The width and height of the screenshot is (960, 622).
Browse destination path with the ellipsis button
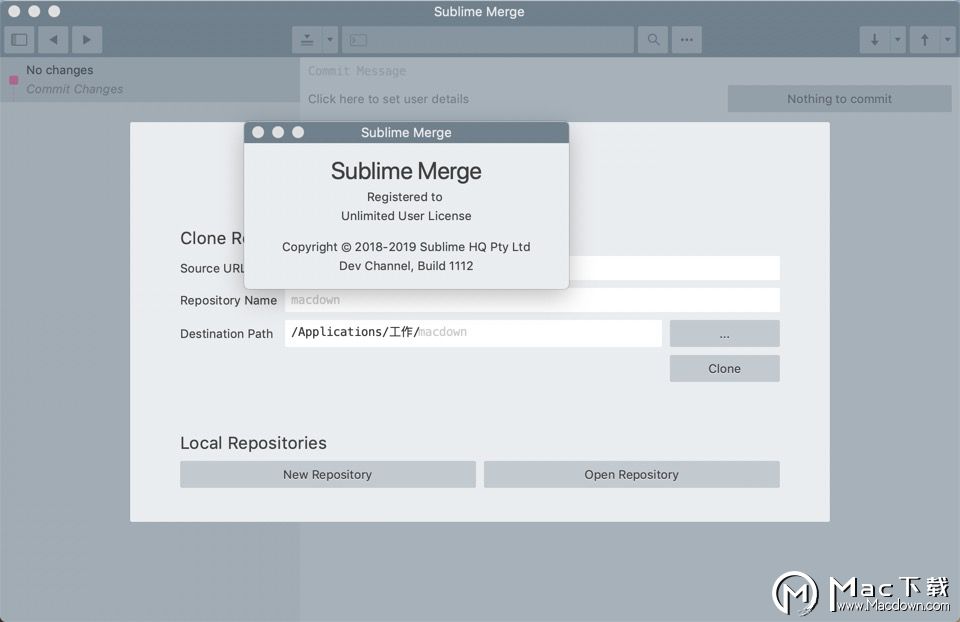pos(724,334)
